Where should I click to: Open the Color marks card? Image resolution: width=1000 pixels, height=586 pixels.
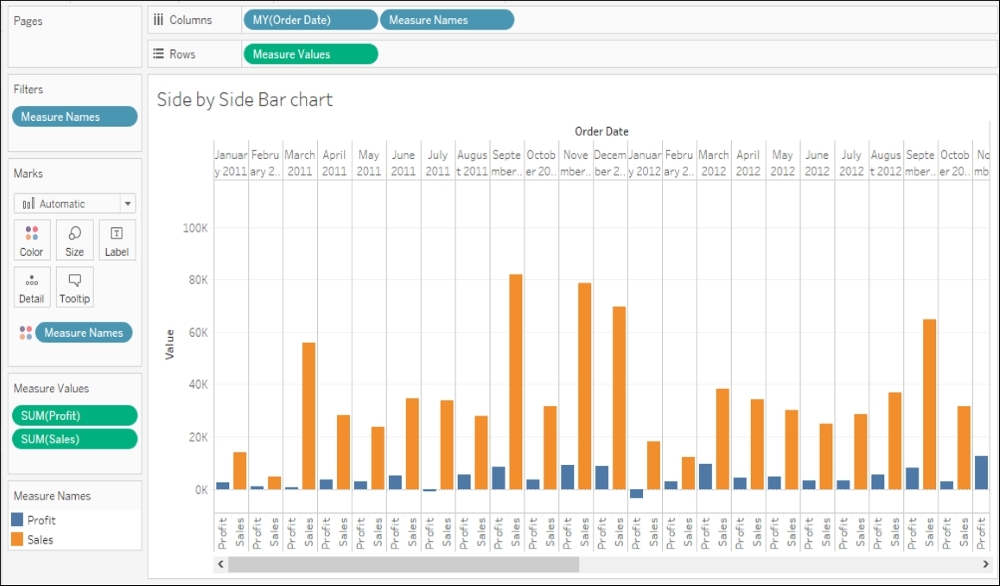32,240
